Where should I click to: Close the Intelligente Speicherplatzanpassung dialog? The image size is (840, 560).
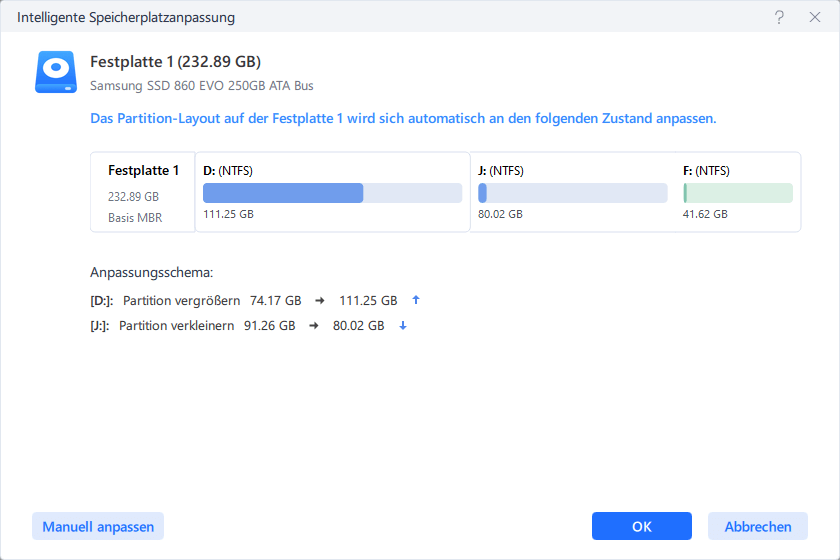point(815,17)
